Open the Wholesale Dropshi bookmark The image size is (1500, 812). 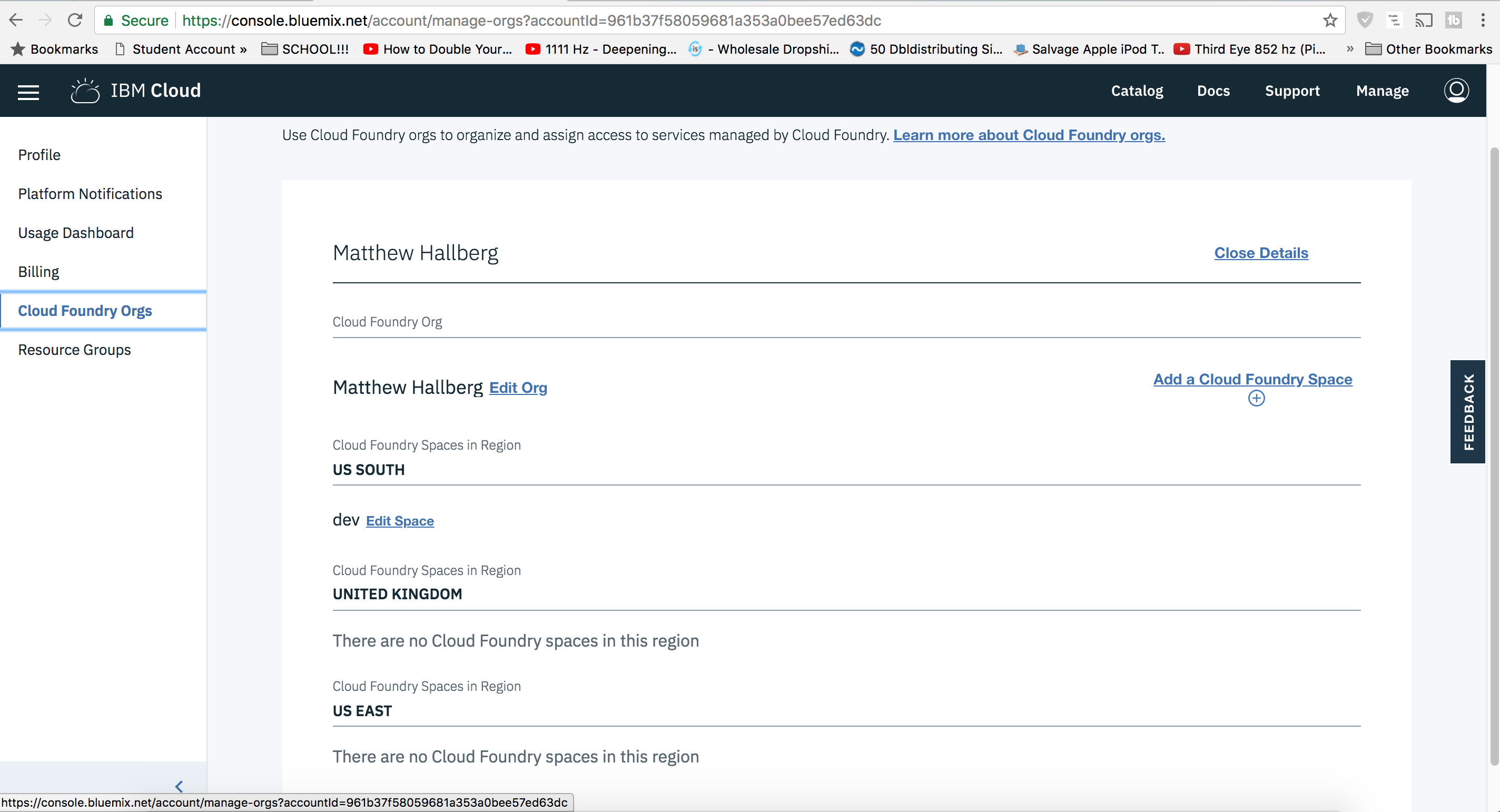[763, 49]
